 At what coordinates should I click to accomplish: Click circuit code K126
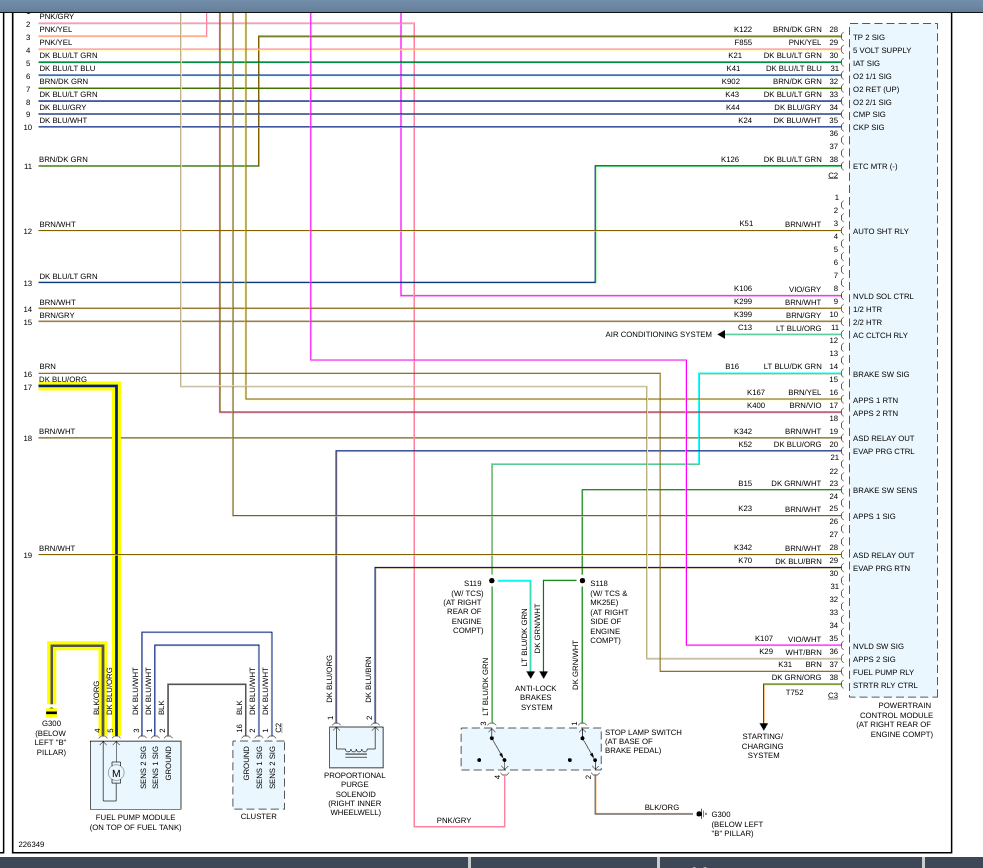pyautogui.click(x=730, y=160)
